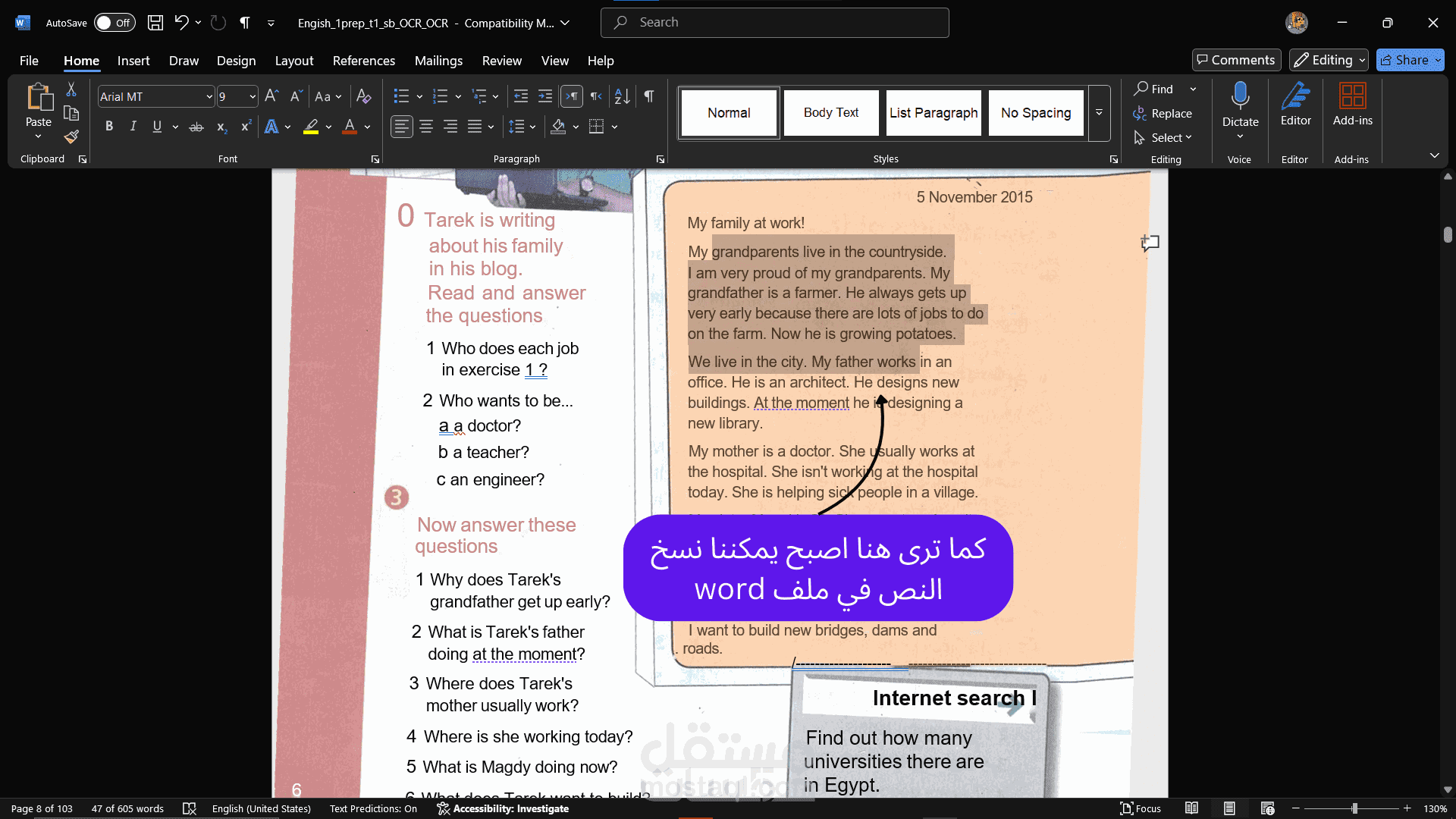Apply the No Spacing style
The width and height of the screenshot is (1456, 819).
[1035, 113]
